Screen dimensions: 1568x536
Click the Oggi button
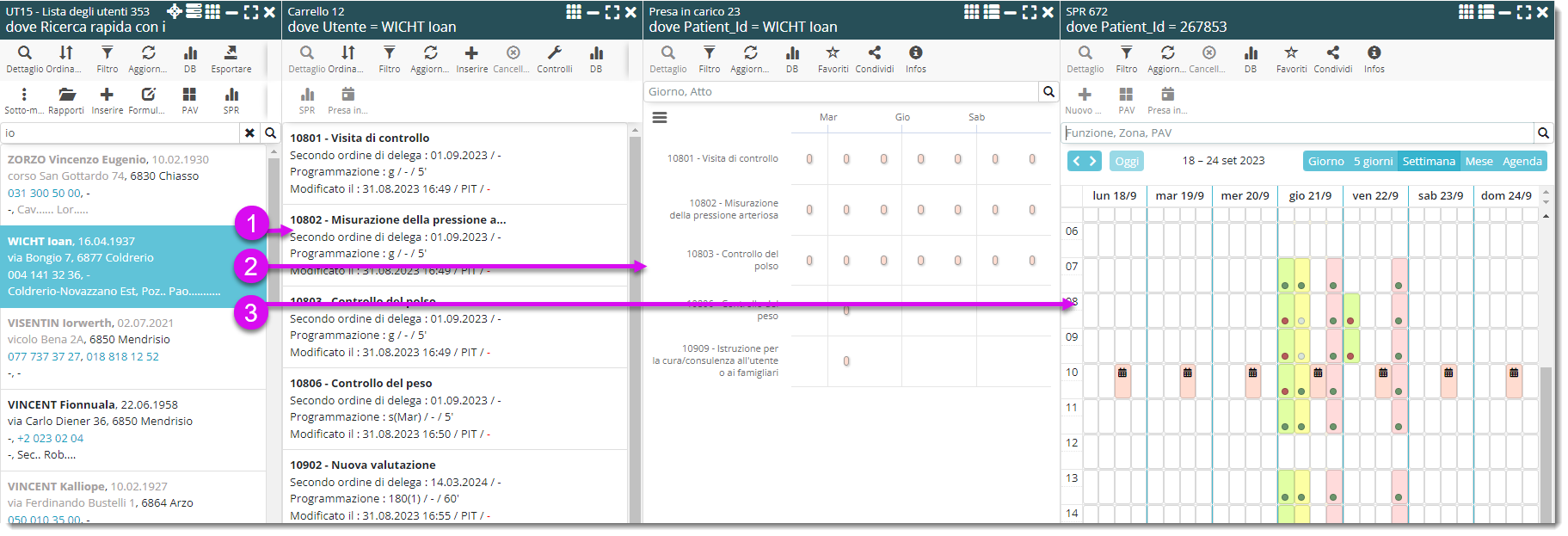click(x=1127, y=161)
